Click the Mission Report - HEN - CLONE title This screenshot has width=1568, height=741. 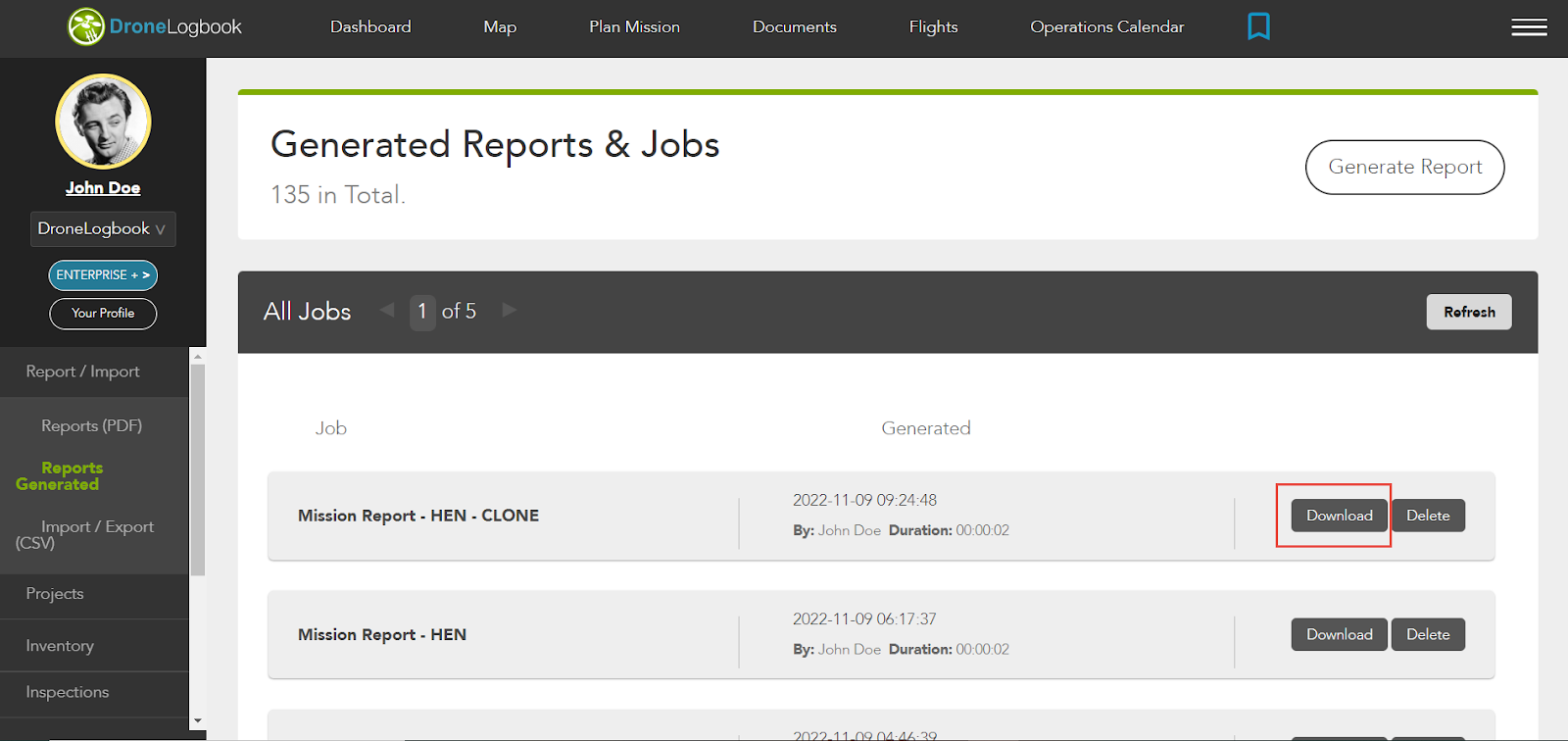tap(418, 516)
